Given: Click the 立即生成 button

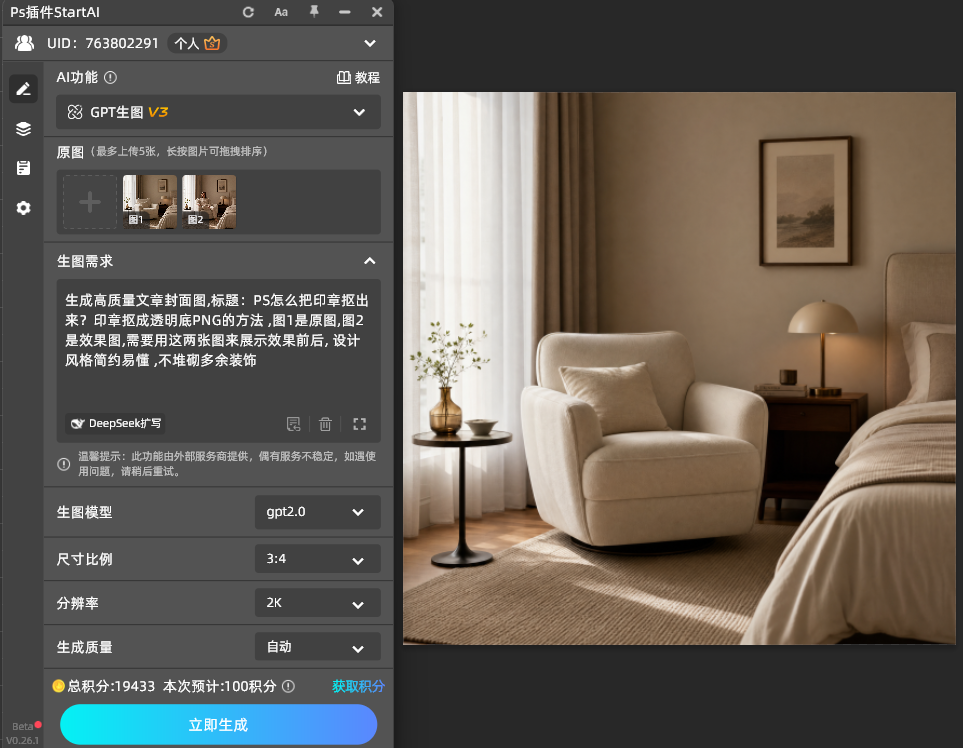Looking at the screenshot, I should pyautogui.click(x=219, y=725).
